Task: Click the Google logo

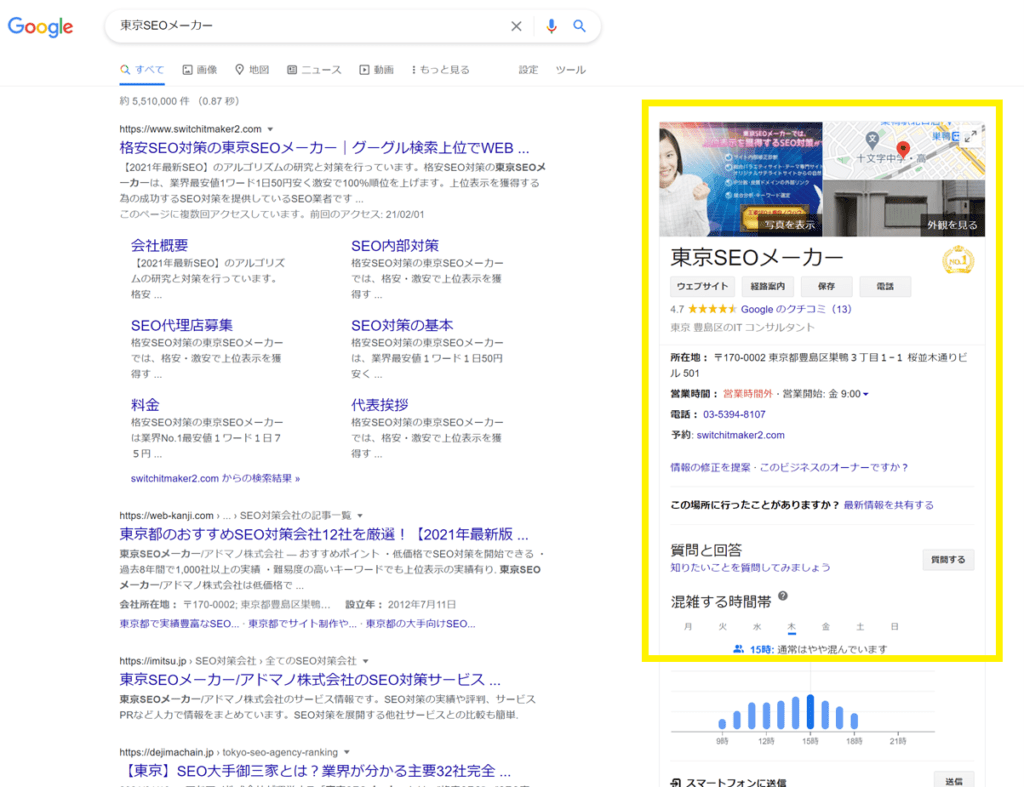Action: [x=40, y=27]
